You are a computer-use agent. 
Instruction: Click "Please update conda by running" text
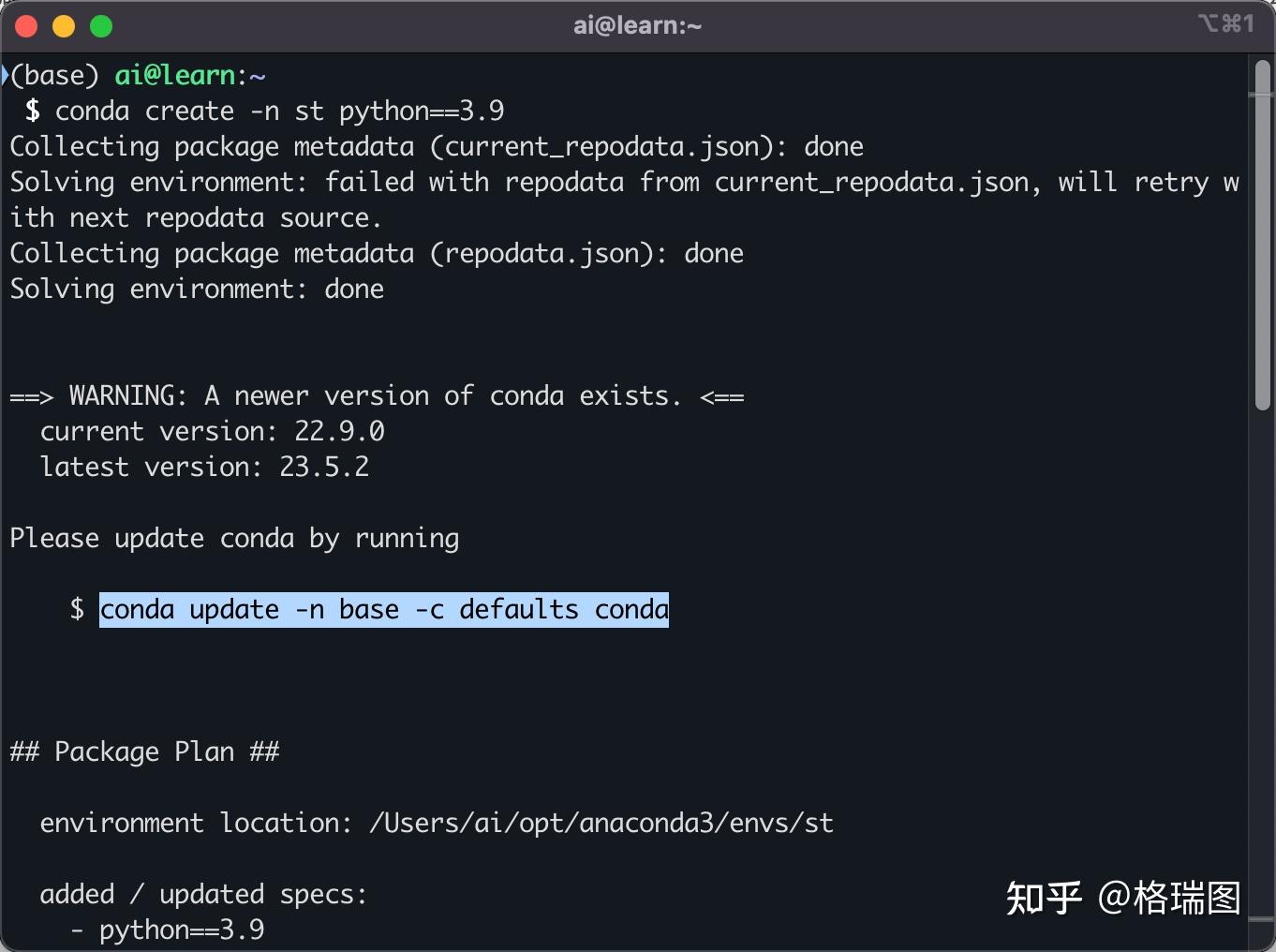[x=234, y=539]
